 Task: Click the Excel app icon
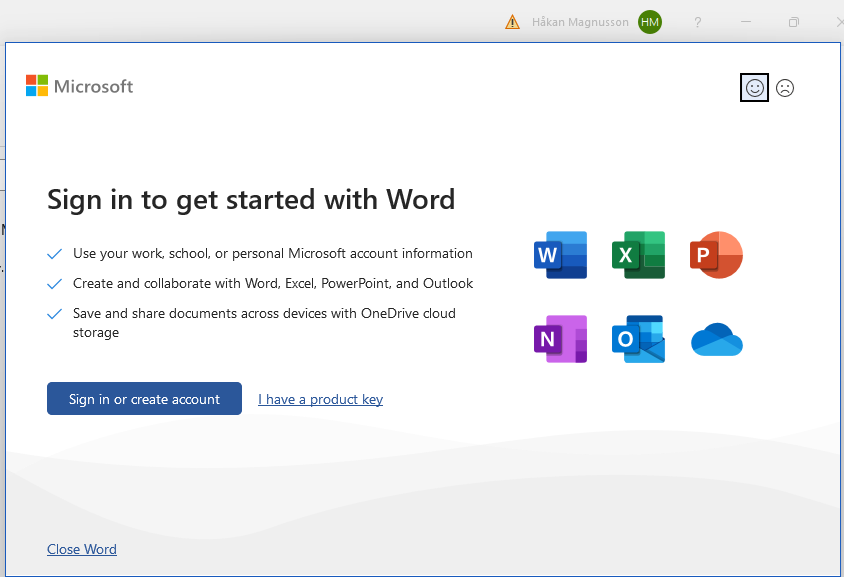pyautogui.click(x=638, y=255)
